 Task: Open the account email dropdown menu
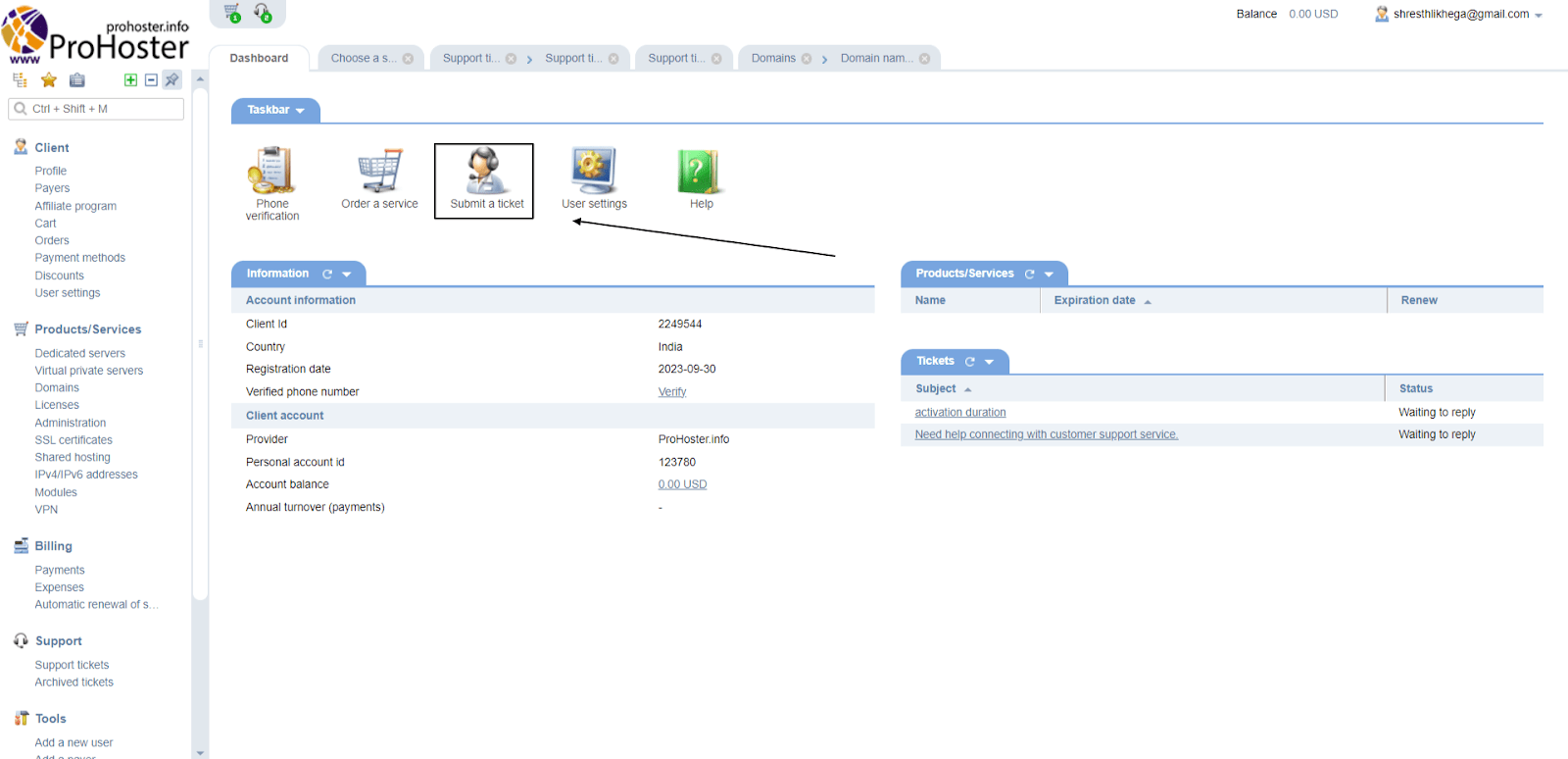[x=1538, y=16]
